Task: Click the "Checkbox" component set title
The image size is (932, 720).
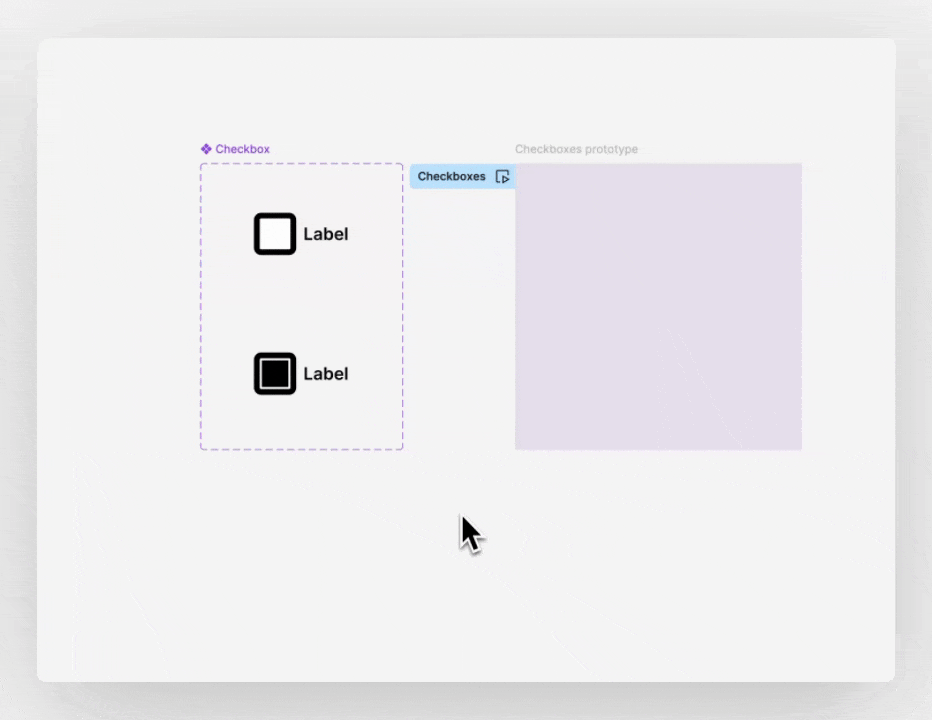Action: (x=242, y=149)
